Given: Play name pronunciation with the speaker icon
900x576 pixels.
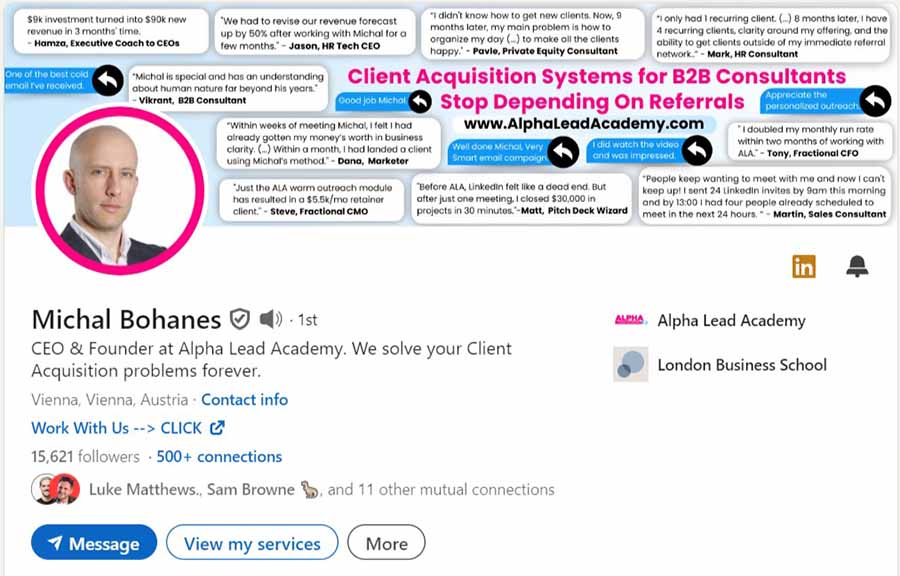Looking at the screenshot, I should click(x=268, y=320).
